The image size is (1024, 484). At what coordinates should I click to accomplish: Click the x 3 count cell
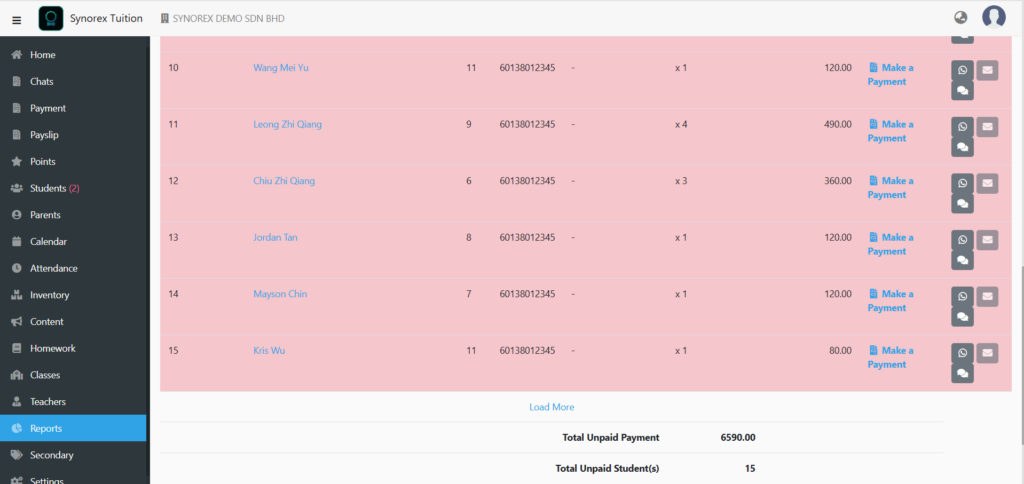(x=681, y=181)
